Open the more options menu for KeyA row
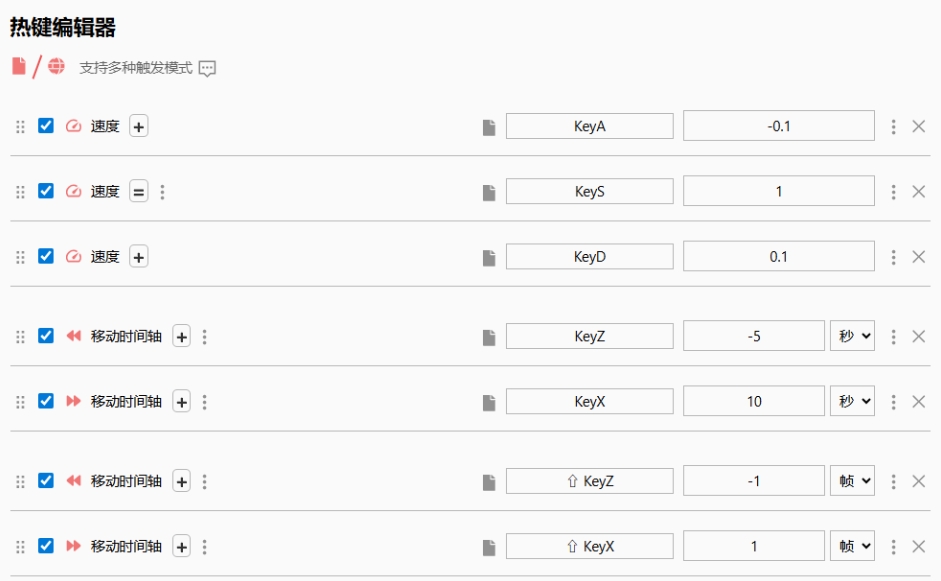The width and height of the screenshot is (941, 581). pyautogui.click(x=893, y=127)
